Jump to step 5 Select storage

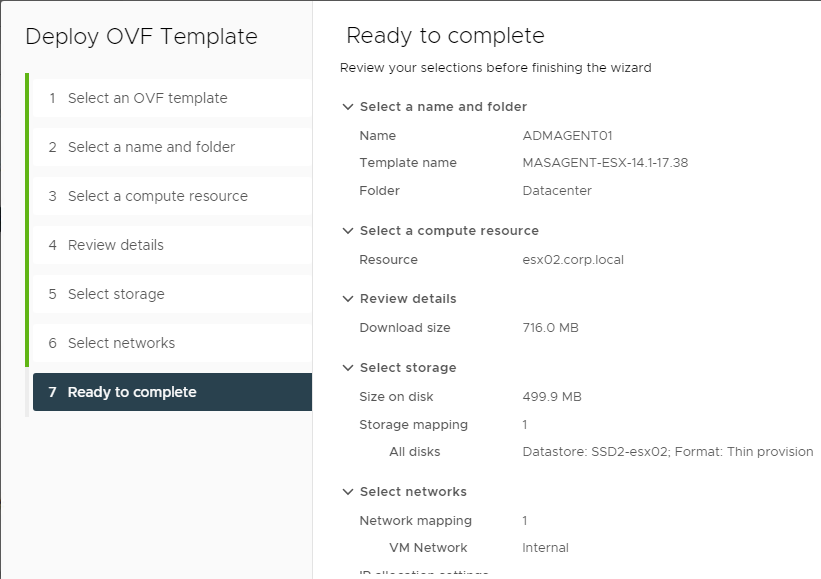[x=172, y=294]
